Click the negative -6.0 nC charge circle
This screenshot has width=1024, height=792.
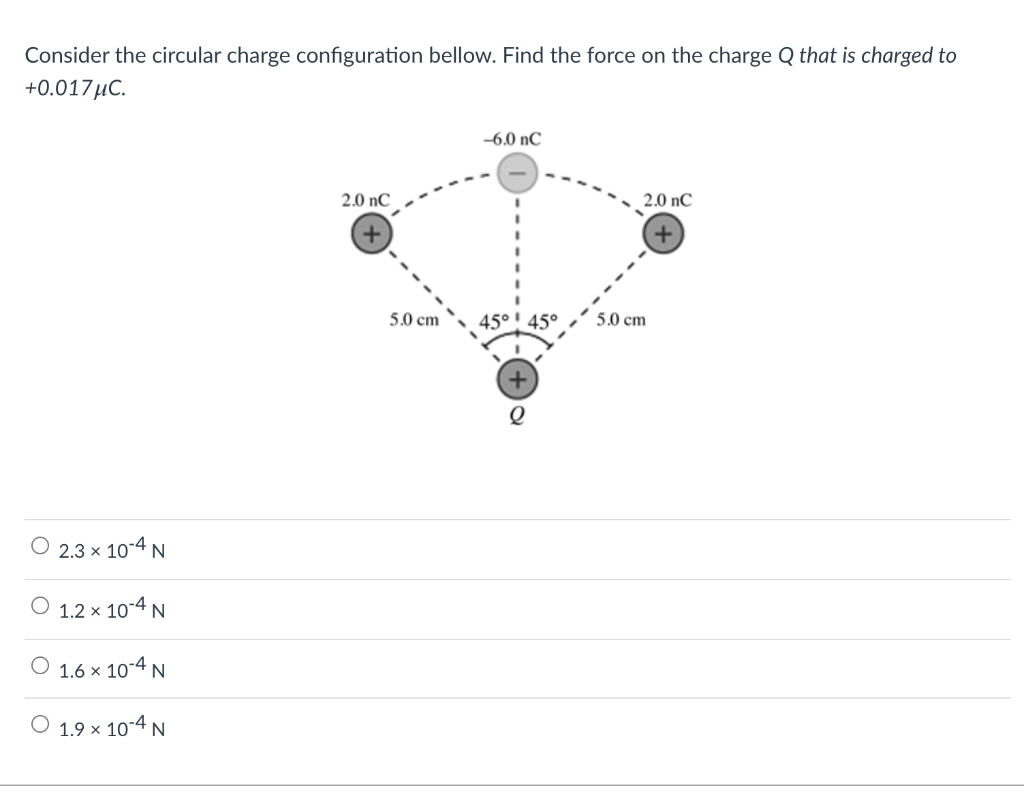point(517,173)
